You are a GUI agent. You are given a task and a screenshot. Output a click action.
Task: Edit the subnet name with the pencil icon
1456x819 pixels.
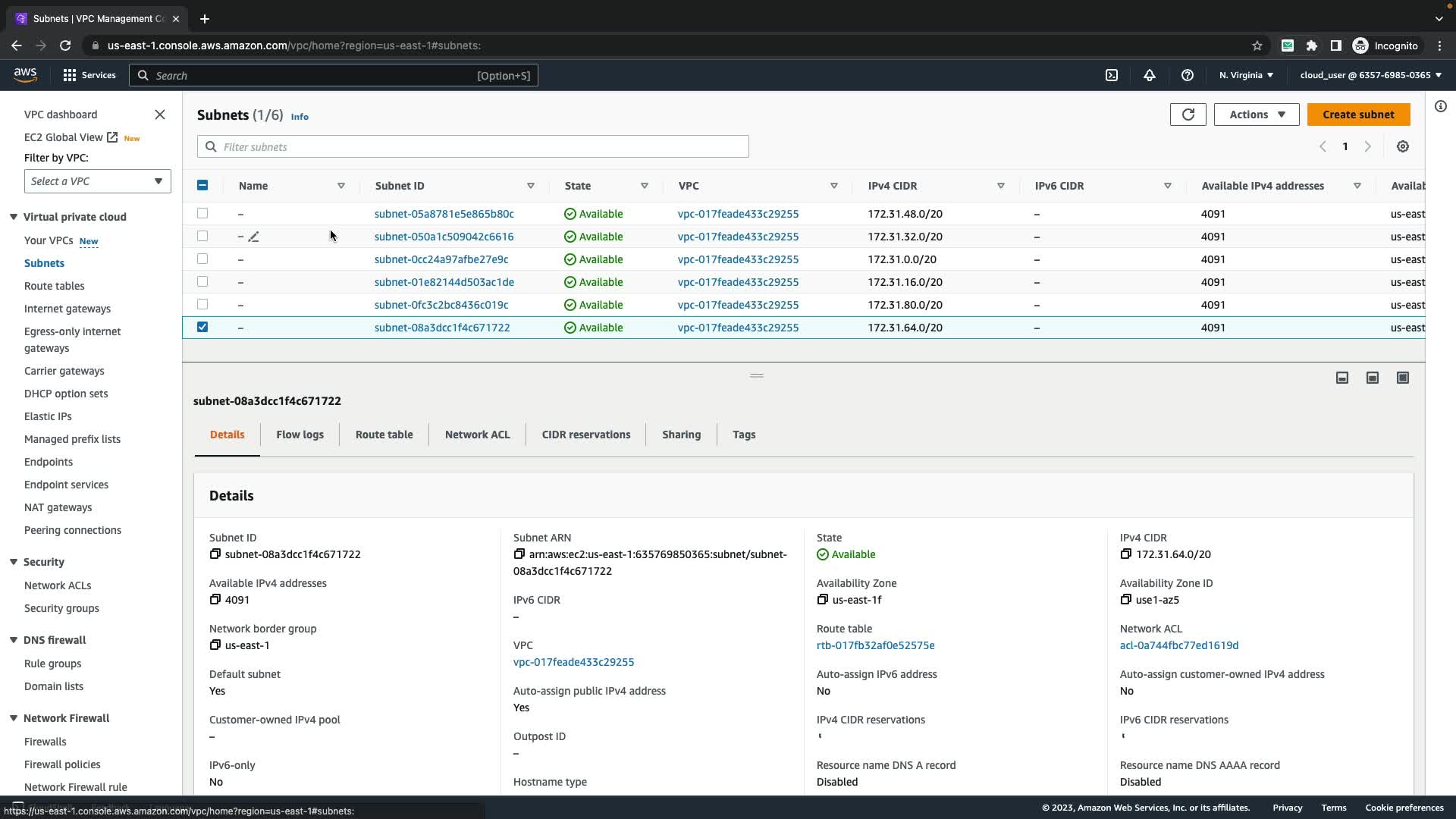coord(254,237)
